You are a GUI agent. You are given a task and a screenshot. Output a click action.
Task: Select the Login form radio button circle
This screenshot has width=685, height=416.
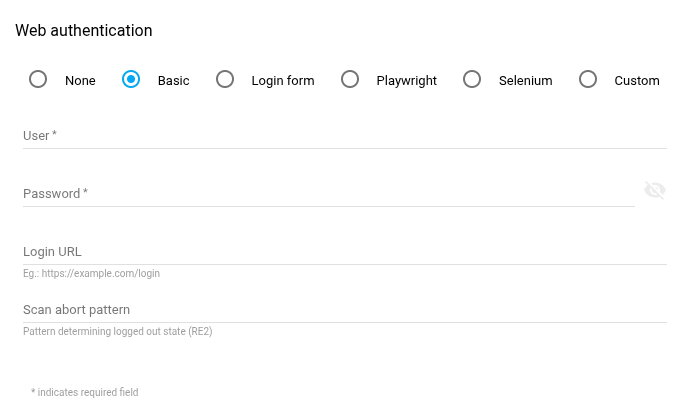coord(225,79)
